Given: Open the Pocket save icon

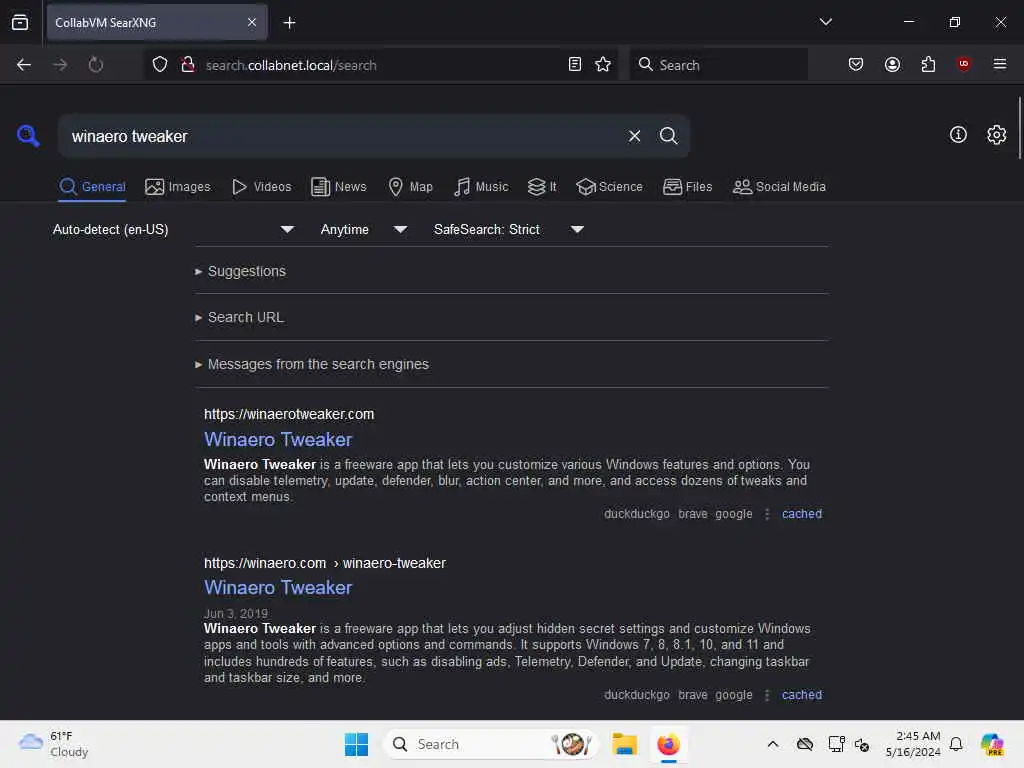Looking at the screenshot, I should click(856, 64).
